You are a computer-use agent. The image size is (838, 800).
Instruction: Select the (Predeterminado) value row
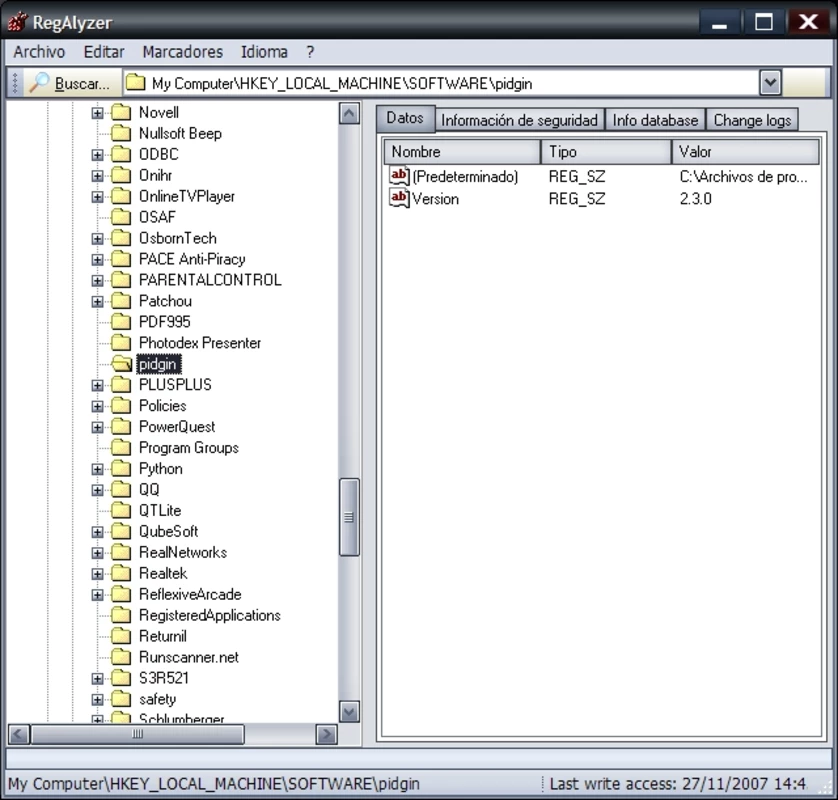[x=601, y=176]
